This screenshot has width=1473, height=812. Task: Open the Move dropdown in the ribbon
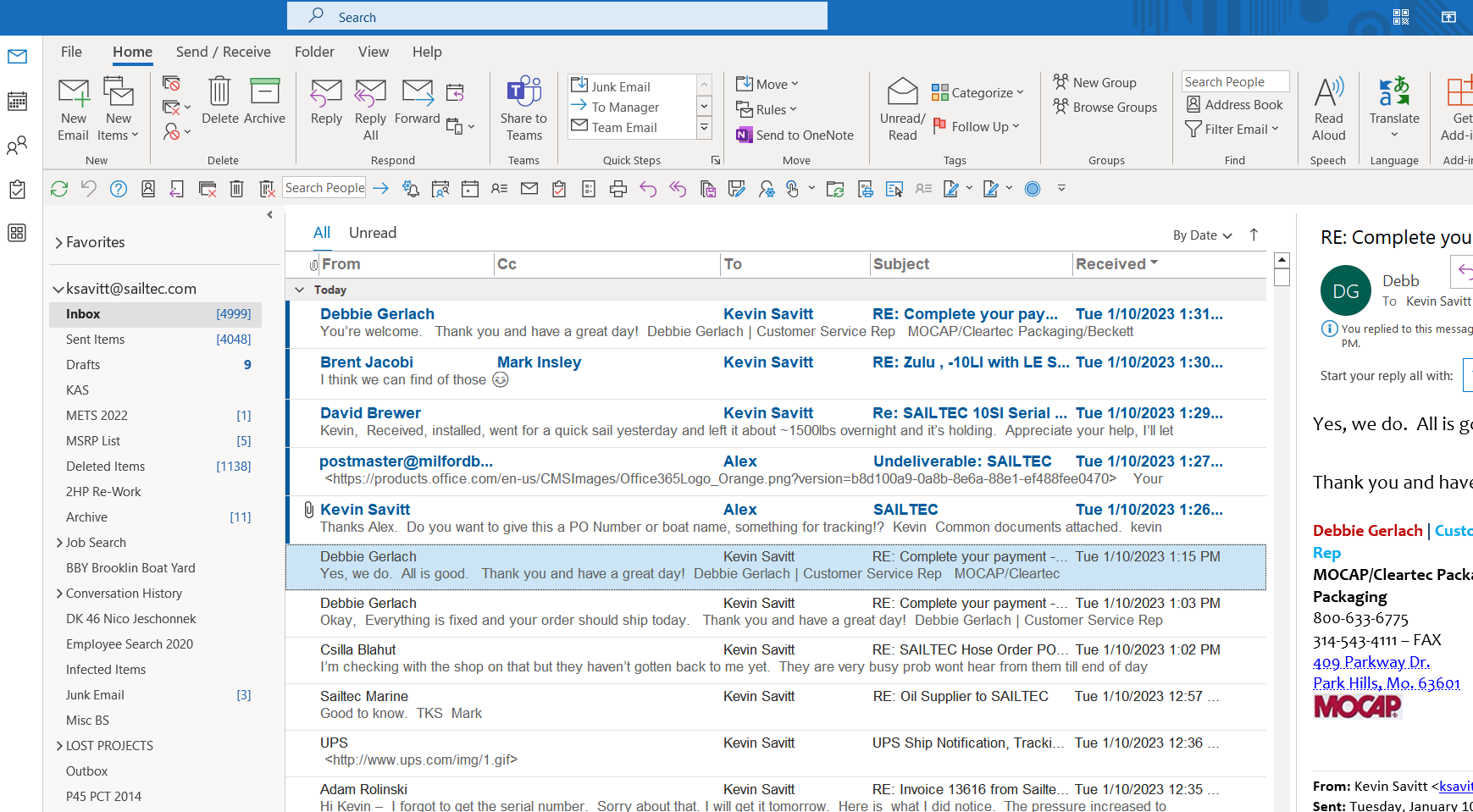tap(767, 85)
